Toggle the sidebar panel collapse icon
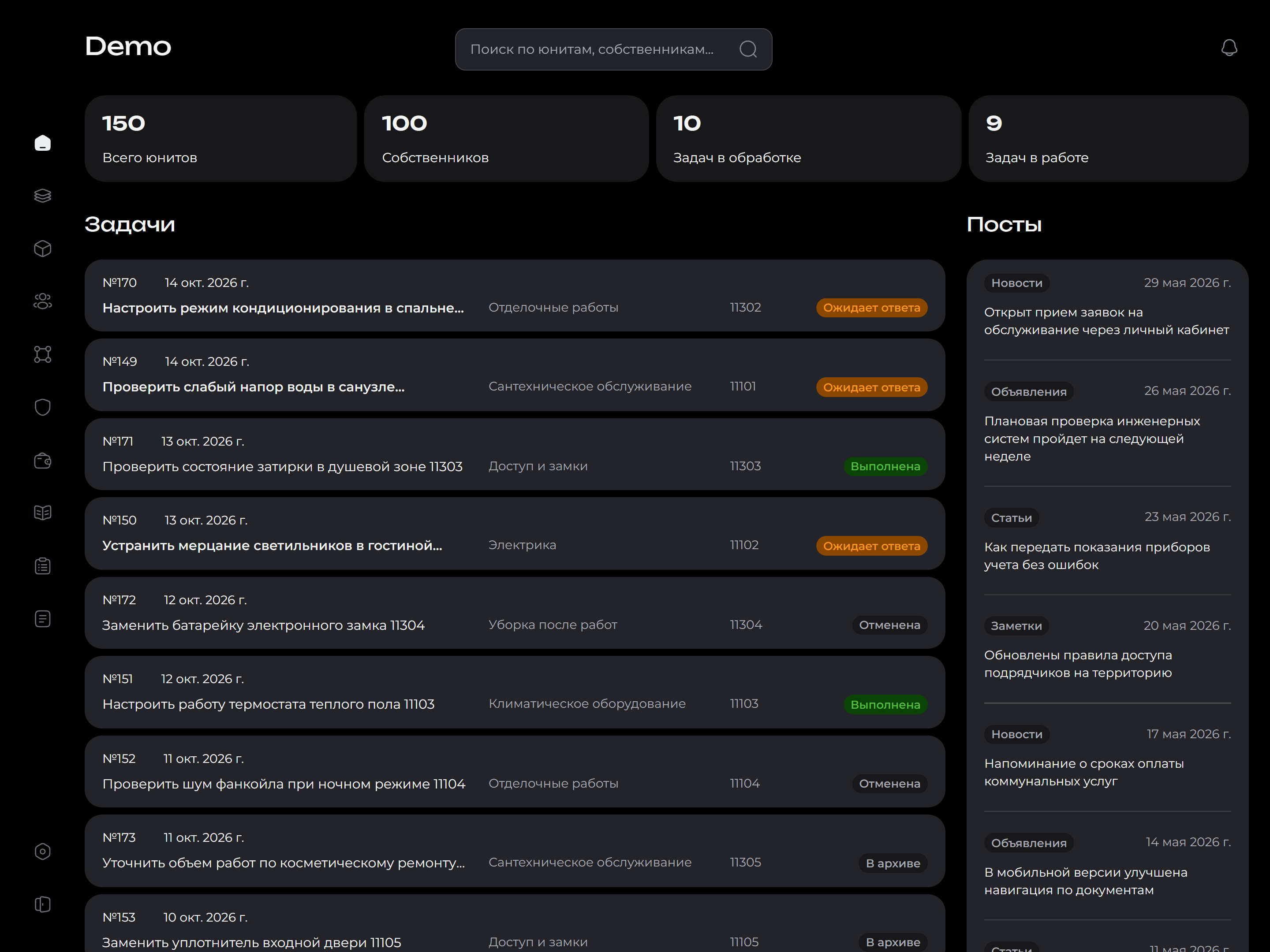This screenshot has height=952, width=1270. point(42,904)
